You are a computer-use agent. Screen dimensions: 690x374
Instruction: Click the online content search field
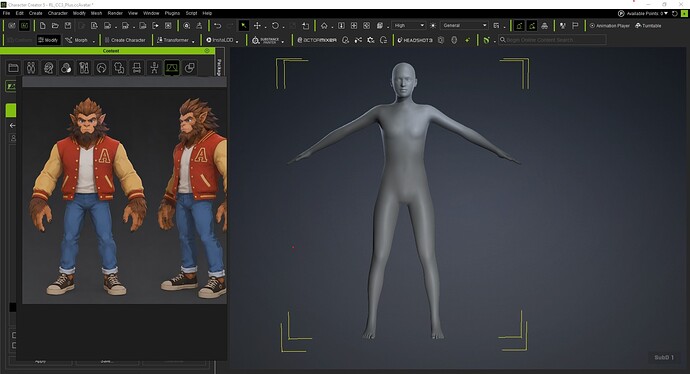[x=552, y=40]
